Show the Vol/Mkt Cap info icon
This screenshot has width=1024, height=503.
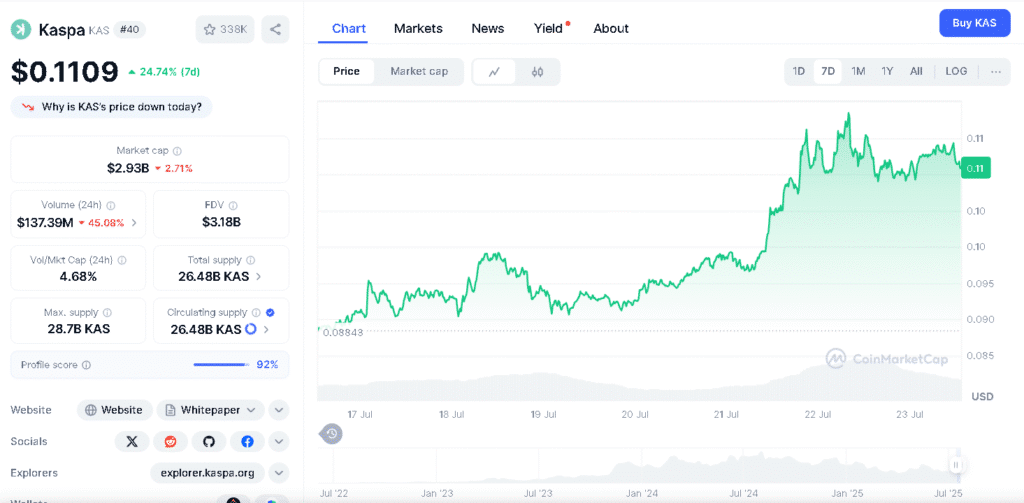[x=122, y=260]
